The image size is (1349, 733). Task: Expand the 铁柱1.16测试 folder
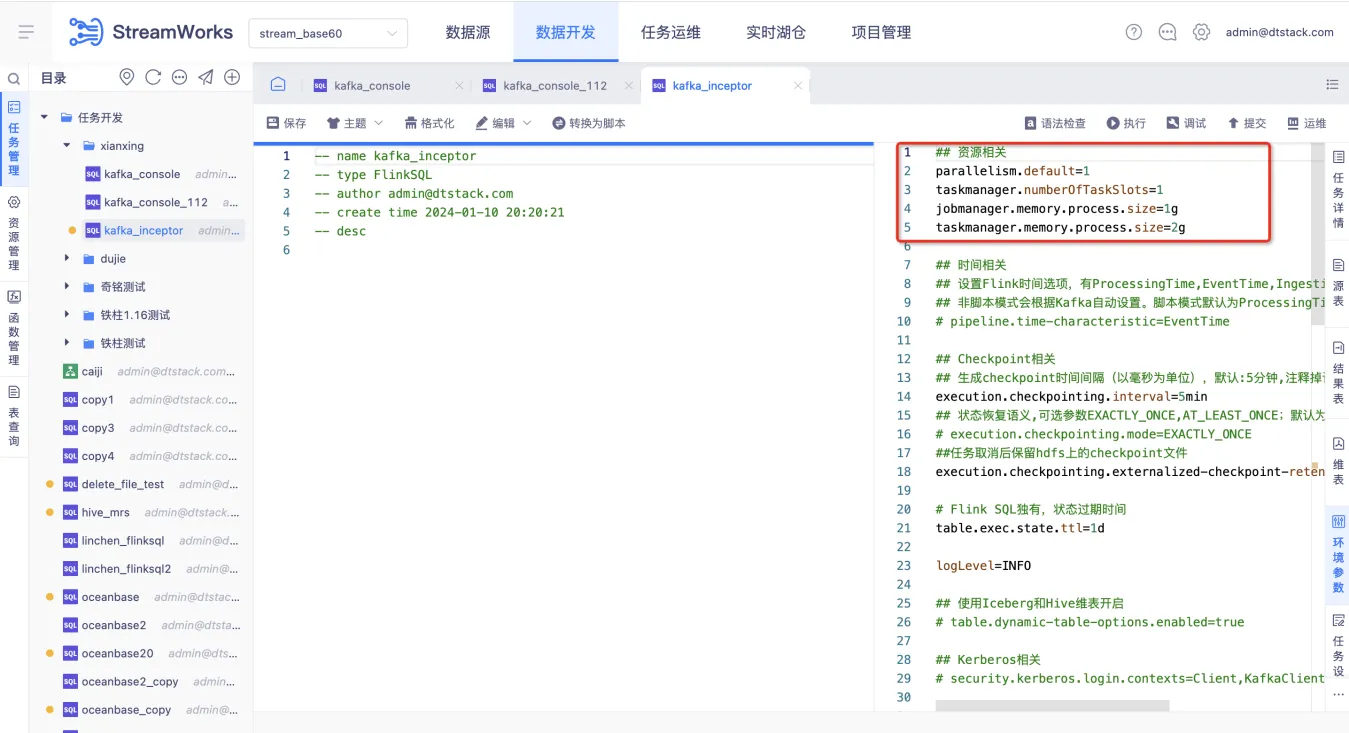click(x=67, y=314)
